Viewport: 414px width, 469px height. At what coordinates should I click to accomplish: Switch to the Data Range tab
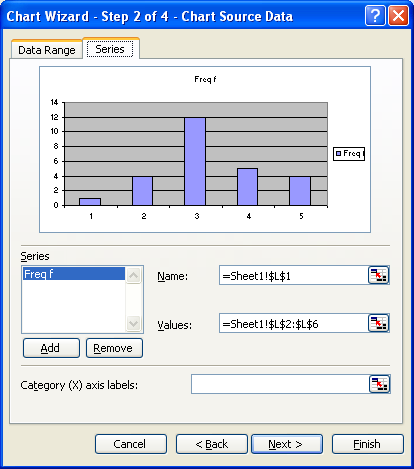tap(47, 50)
